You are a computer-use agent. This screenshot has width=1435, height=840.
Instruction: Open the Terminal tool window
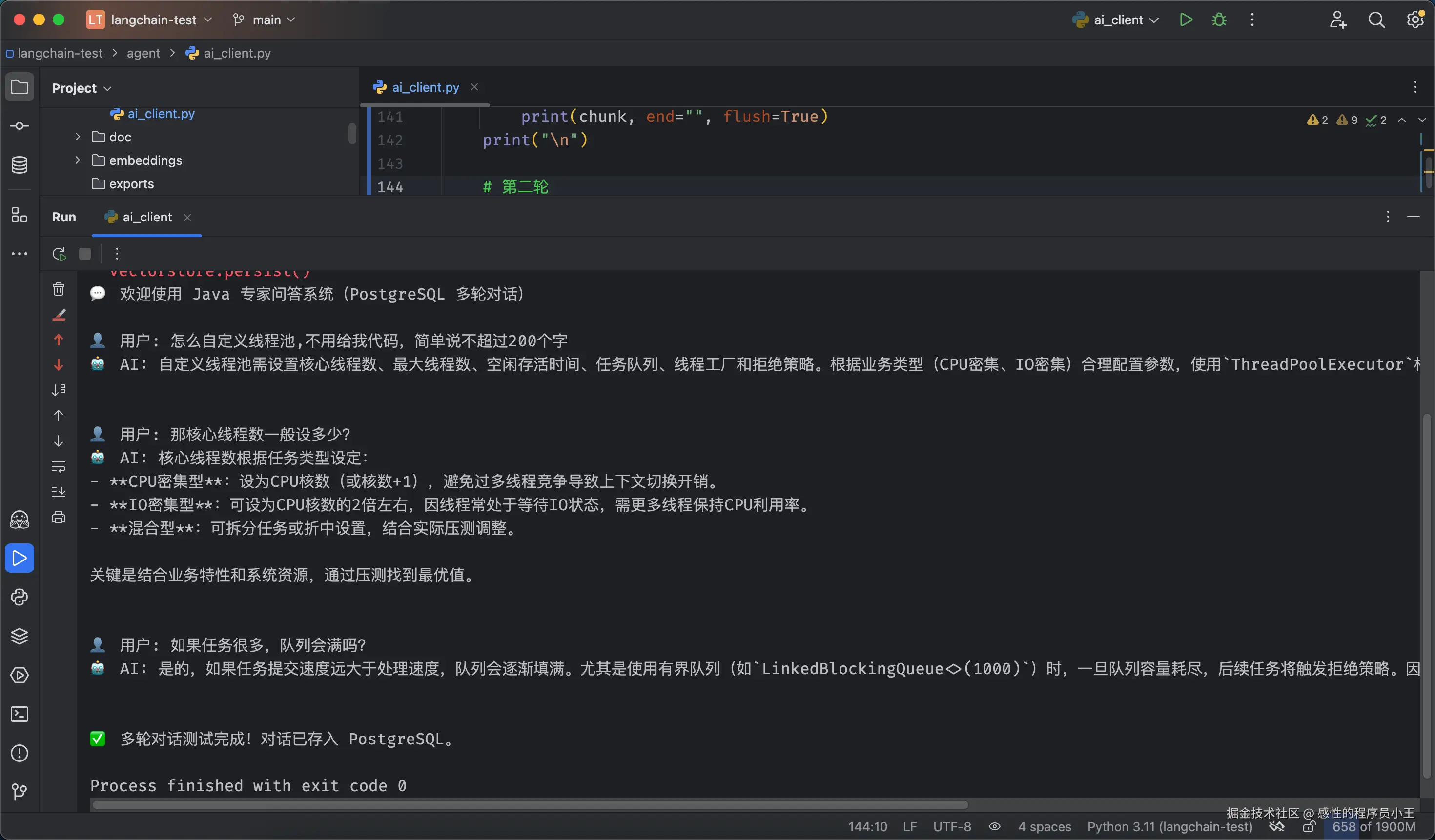20,714
